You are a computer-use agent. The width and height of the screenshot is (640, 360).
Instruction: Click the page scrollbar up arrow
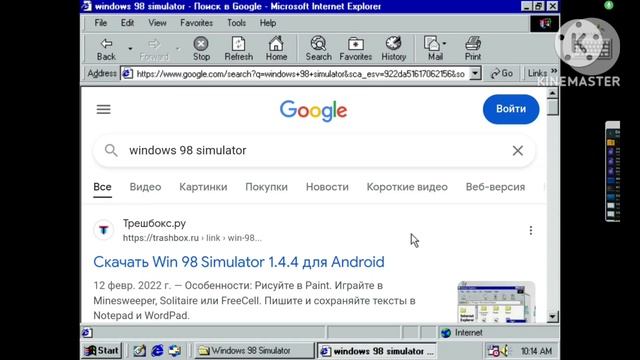click(552, 93)
